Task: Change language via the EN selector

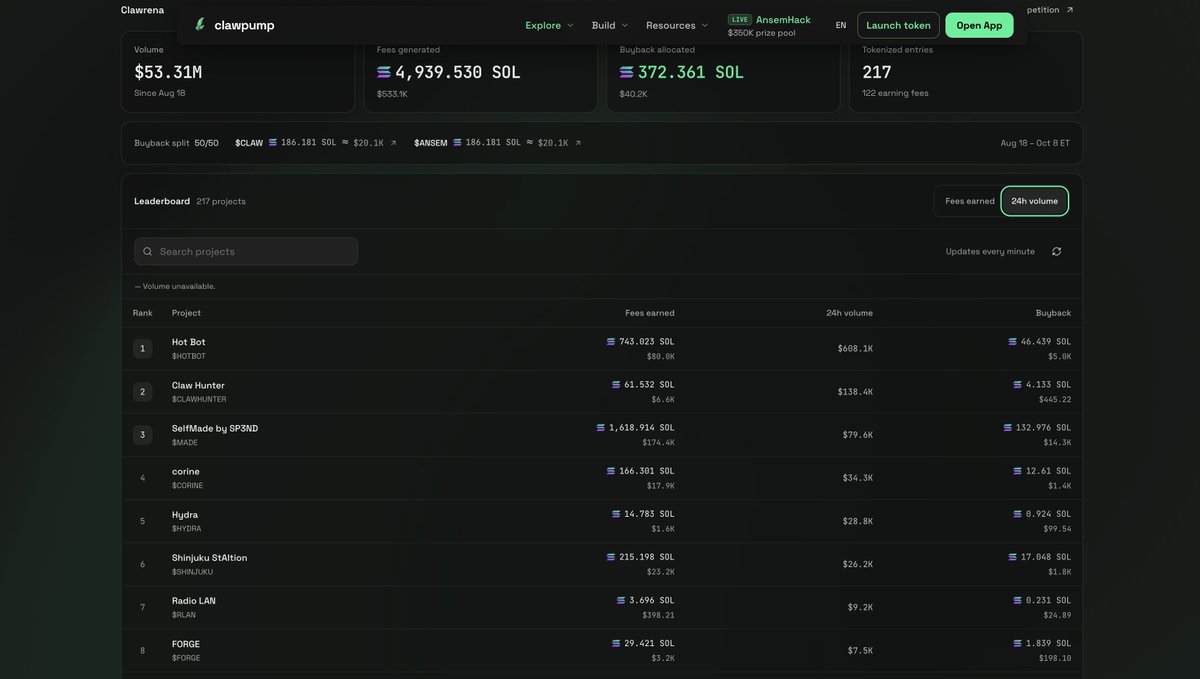Action: coord(841,25)
